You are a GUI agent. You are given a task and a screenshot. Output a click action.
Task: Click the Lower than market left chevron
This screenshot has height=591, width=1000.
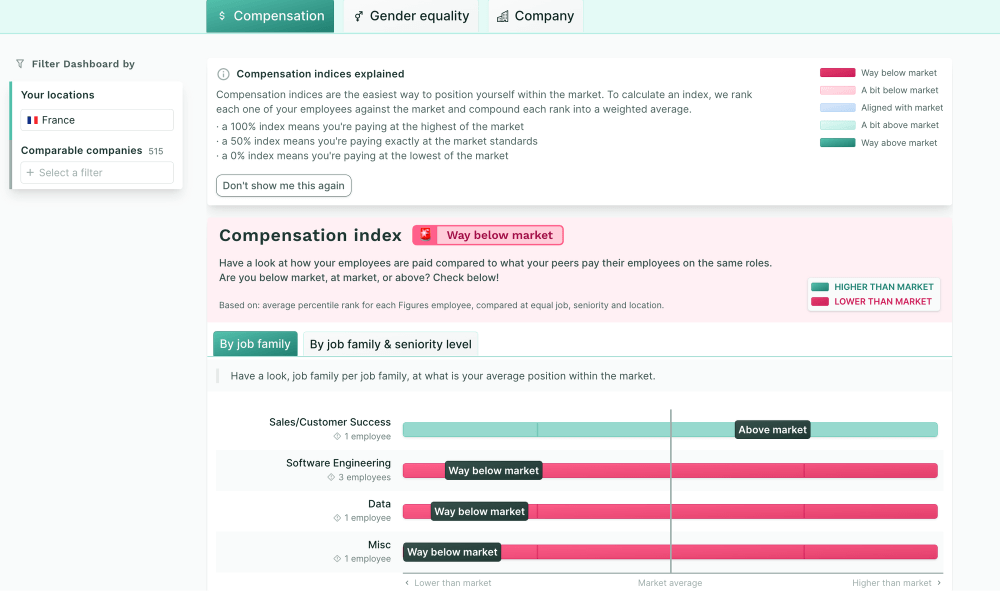pyautogui.click(x=406, y=583)
